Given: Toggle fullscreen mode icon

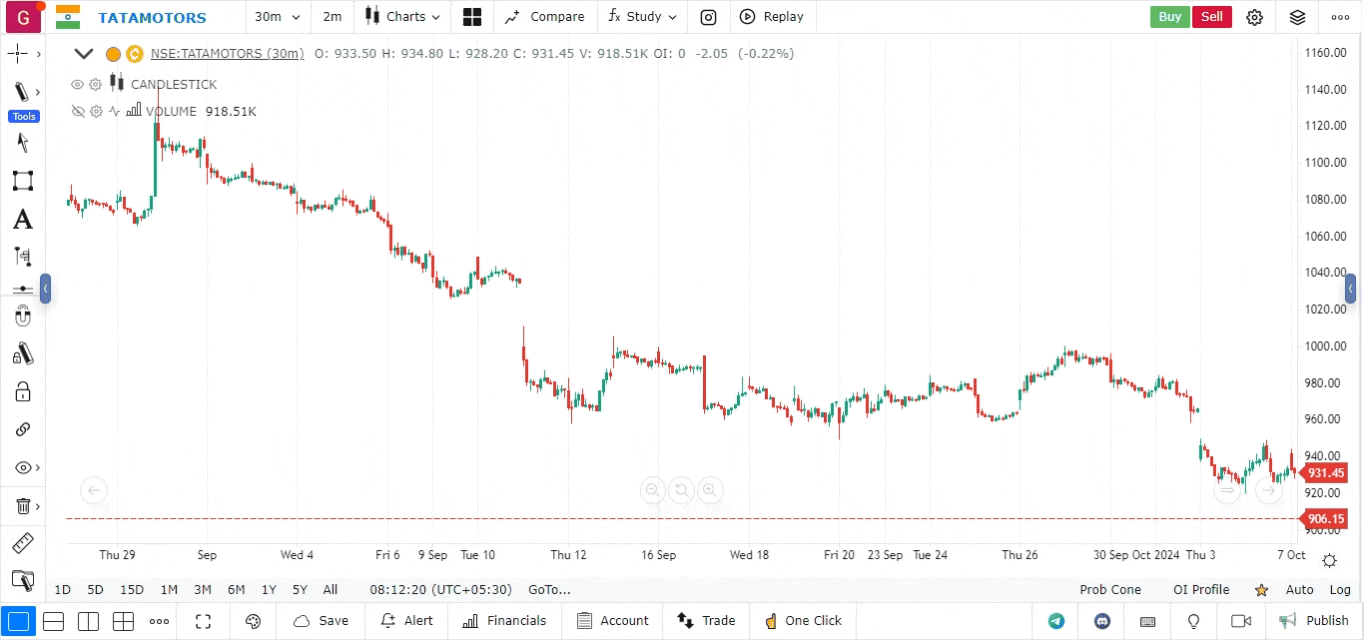Looking at the screenshot, I should click(203, 621).
